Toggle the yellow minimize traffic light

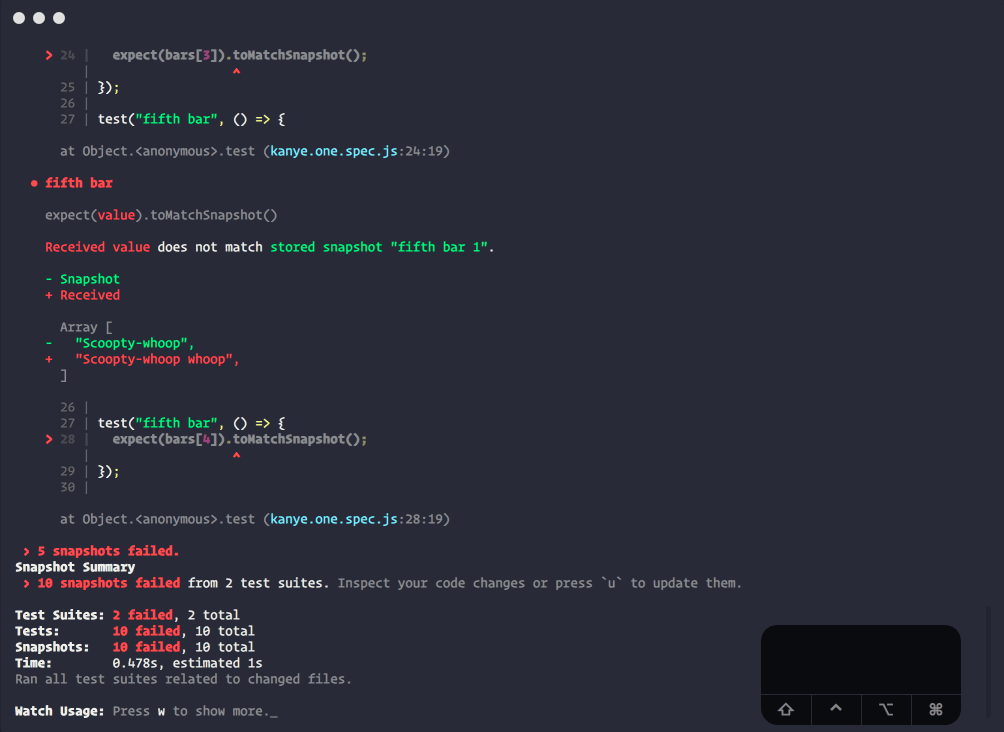(39, 17)
